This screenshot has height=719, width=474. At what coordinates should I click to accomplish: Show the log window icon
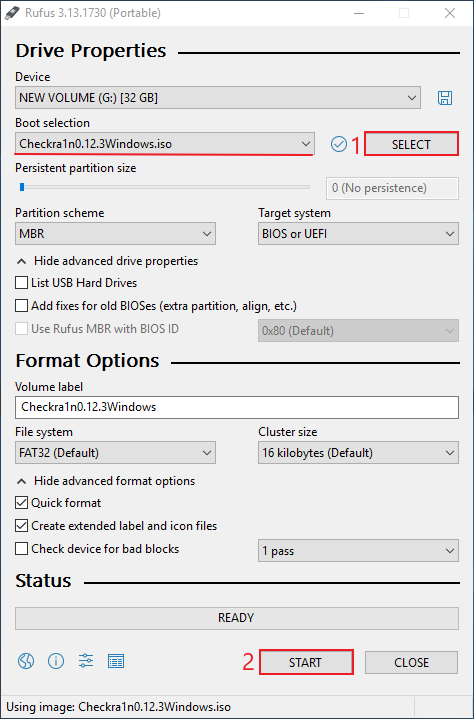pos(116,661)
